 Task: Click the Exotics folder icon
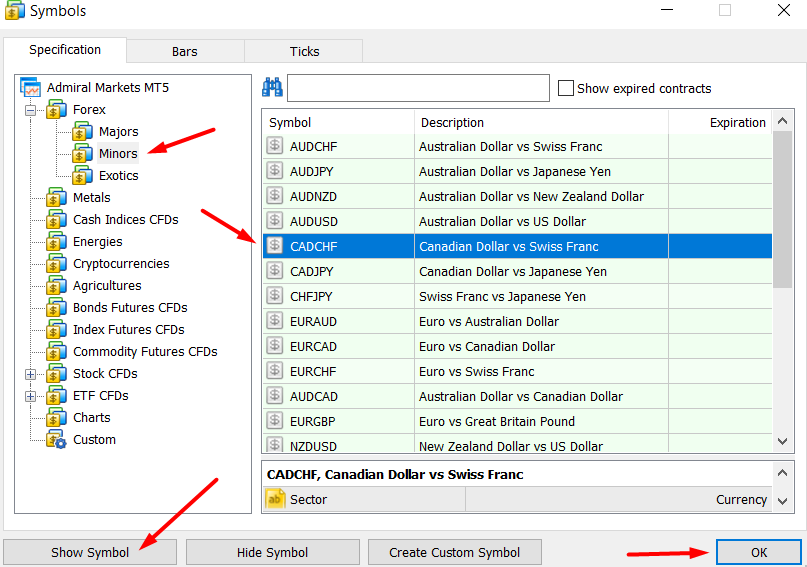[82, 175]
